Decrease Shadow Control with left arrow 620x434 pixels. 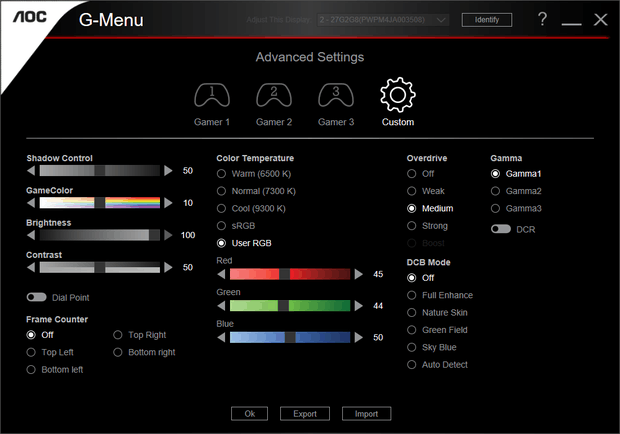(x=31, y=171)
